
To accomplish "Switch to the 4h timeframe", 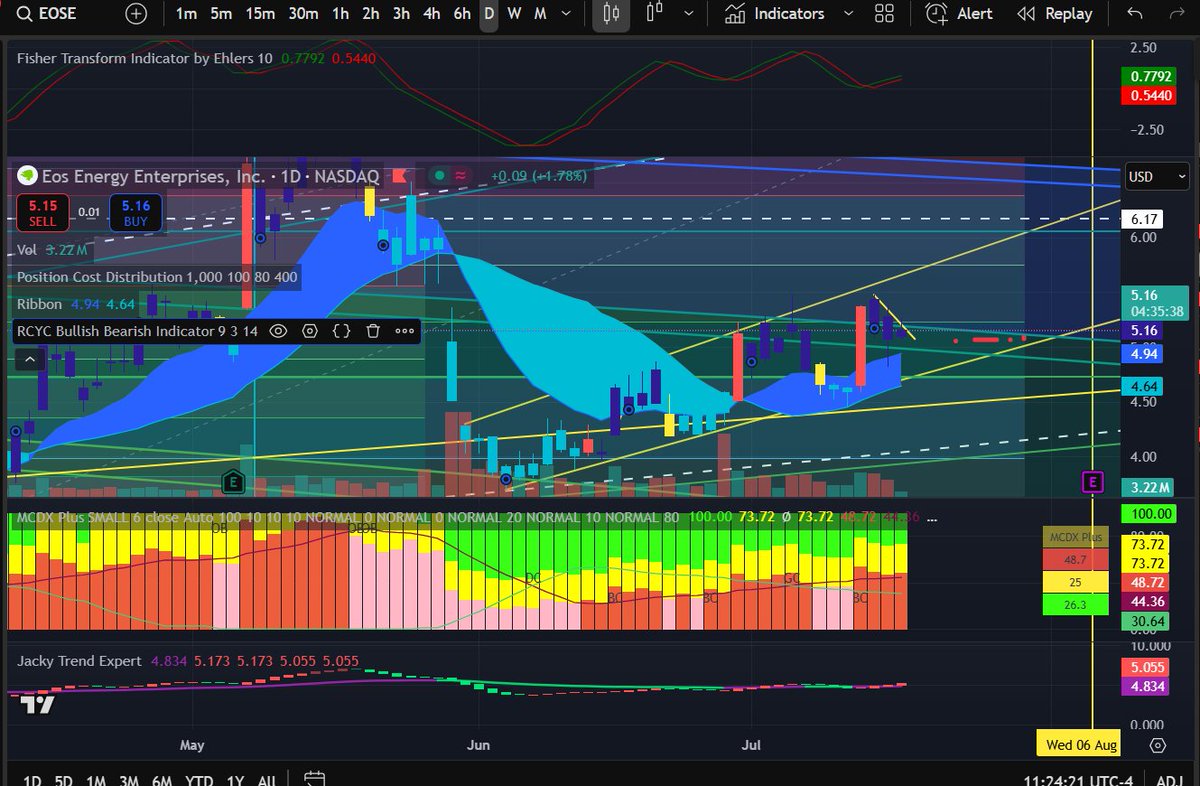I will point(431,14).
